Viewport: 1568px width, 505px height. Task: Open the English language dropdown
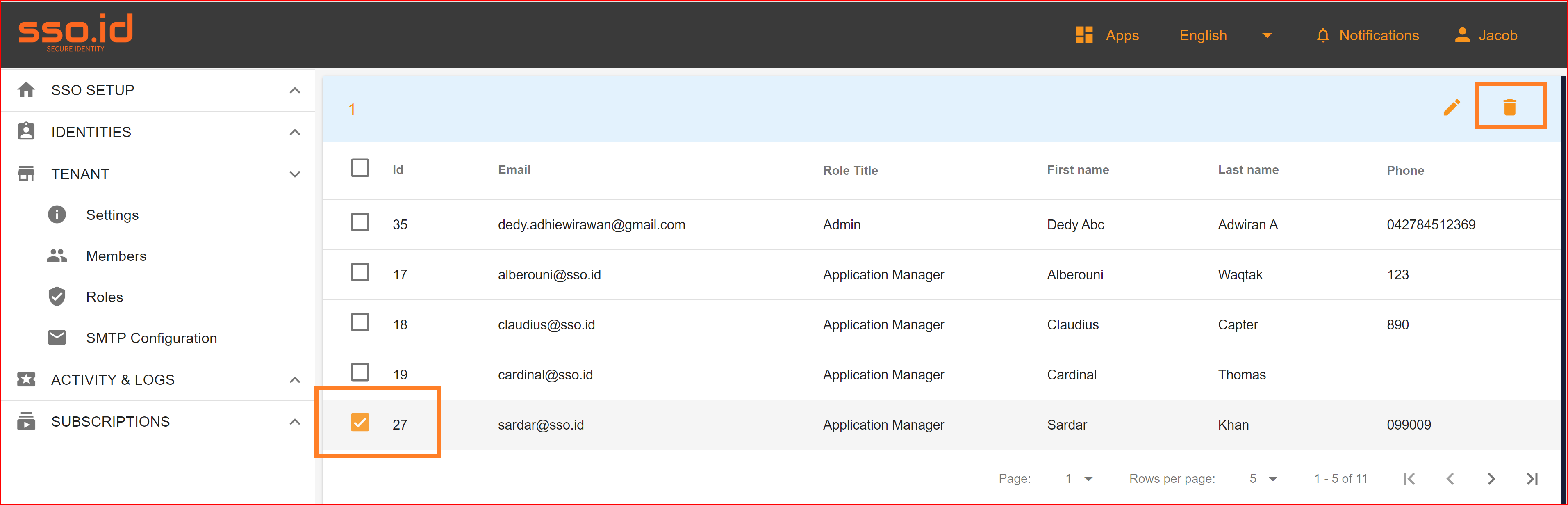tap(1225, 36)
